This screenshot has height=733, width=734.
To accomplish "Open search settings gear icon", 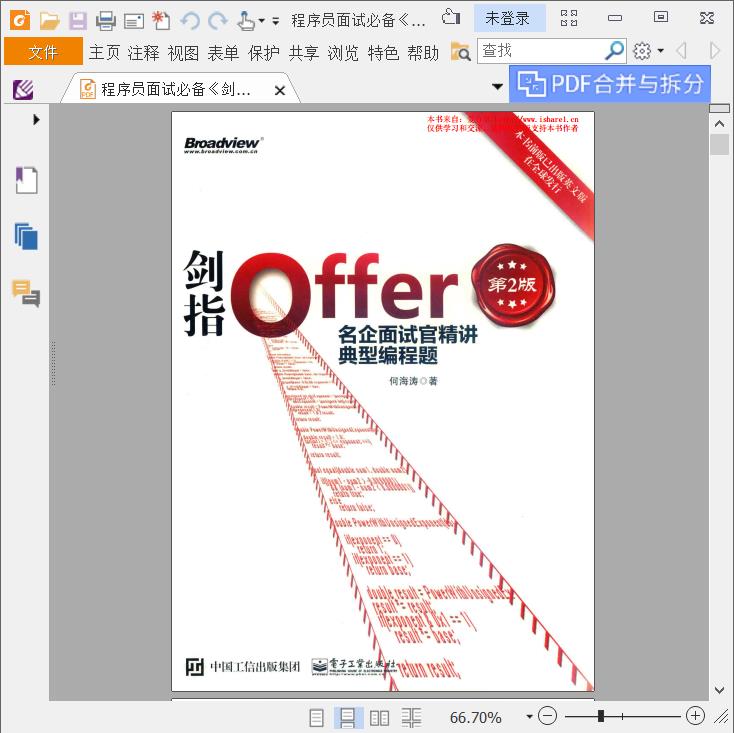I will tap(642, 51).
